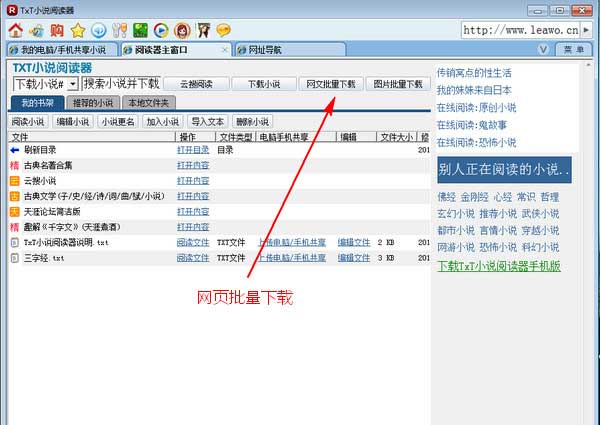Select the 推荐的小说 tab
The height and width of the screenshot is (425, 600).
[93, 103]
